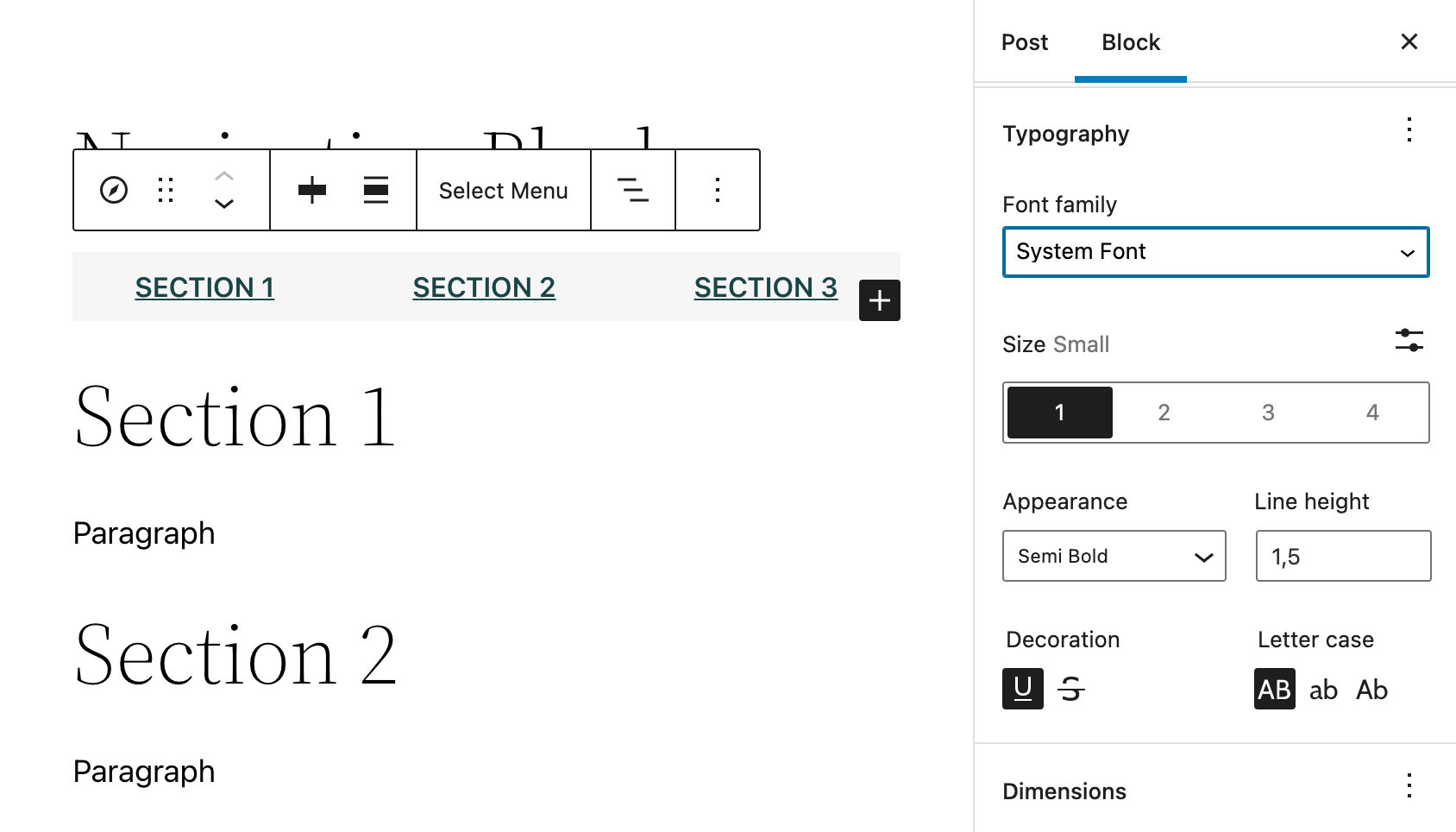Open the Dimensions options menu
The height and width of the screenshot is (832, 1456).
tap(1408, 788)
